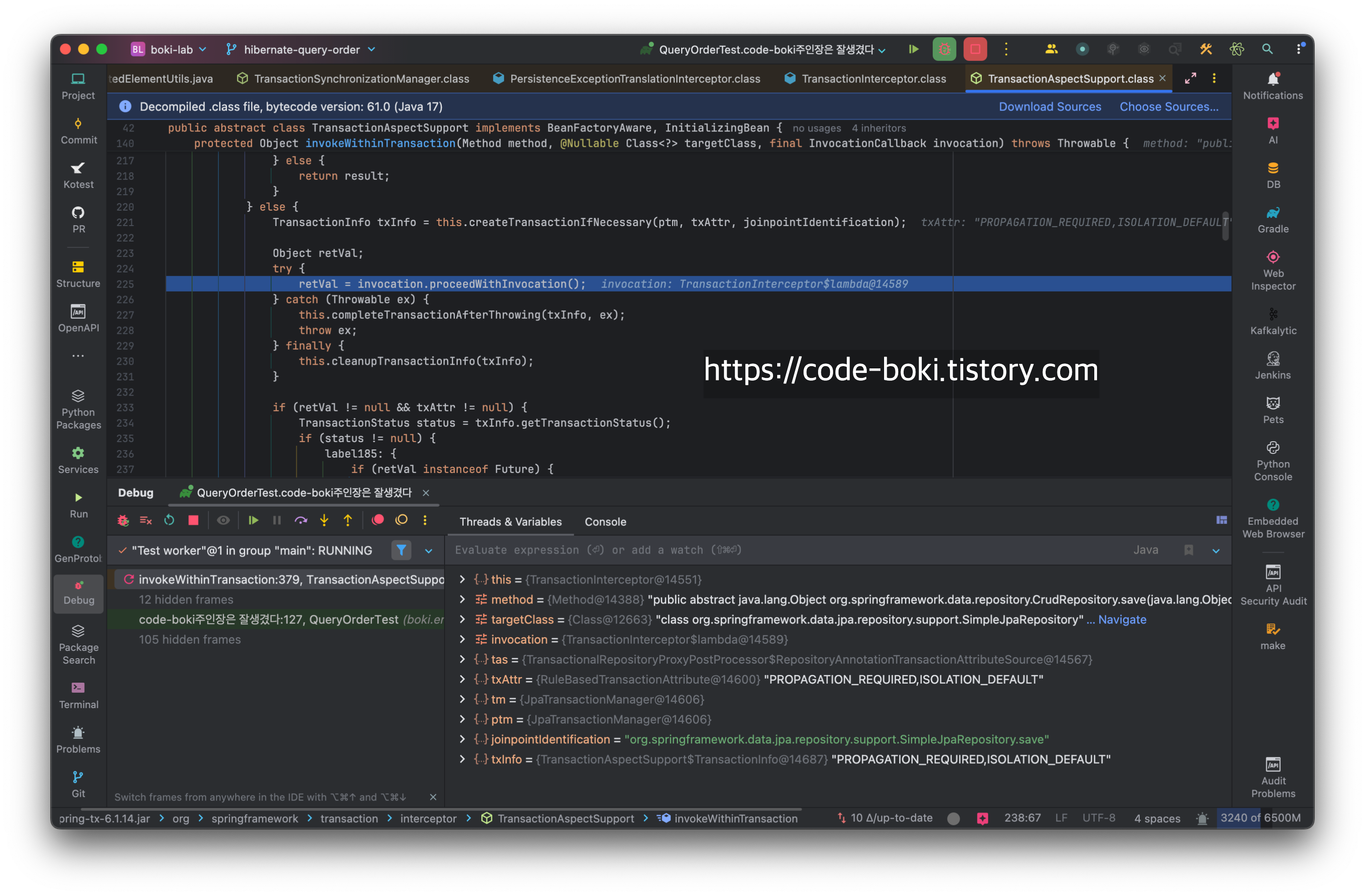Open View Breakpoints red circles icon
The width and height of the screenshot is (1365, 896).
[377, 520]
